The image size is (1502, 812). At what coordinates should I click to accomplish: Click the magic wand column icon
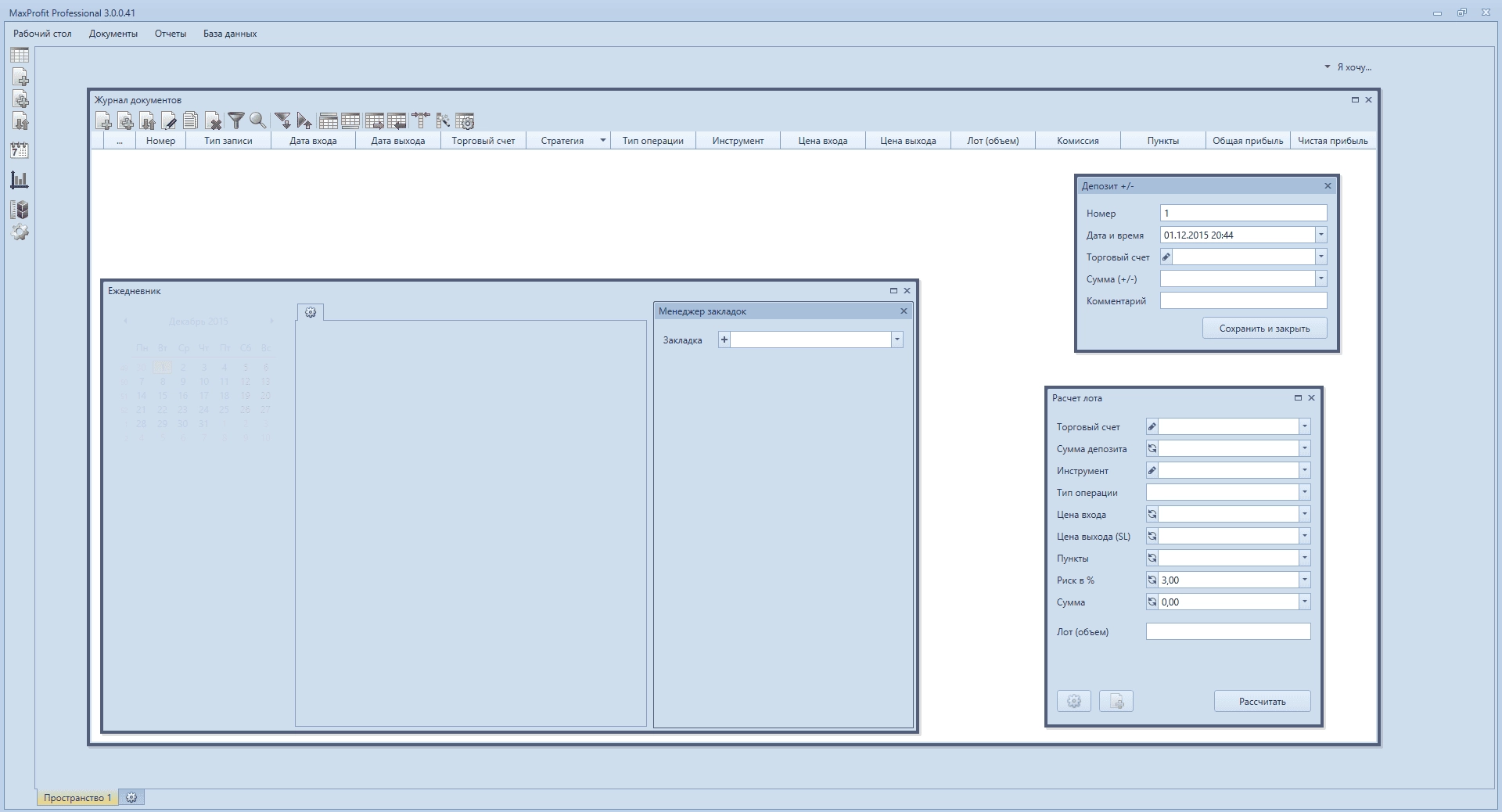443,120
